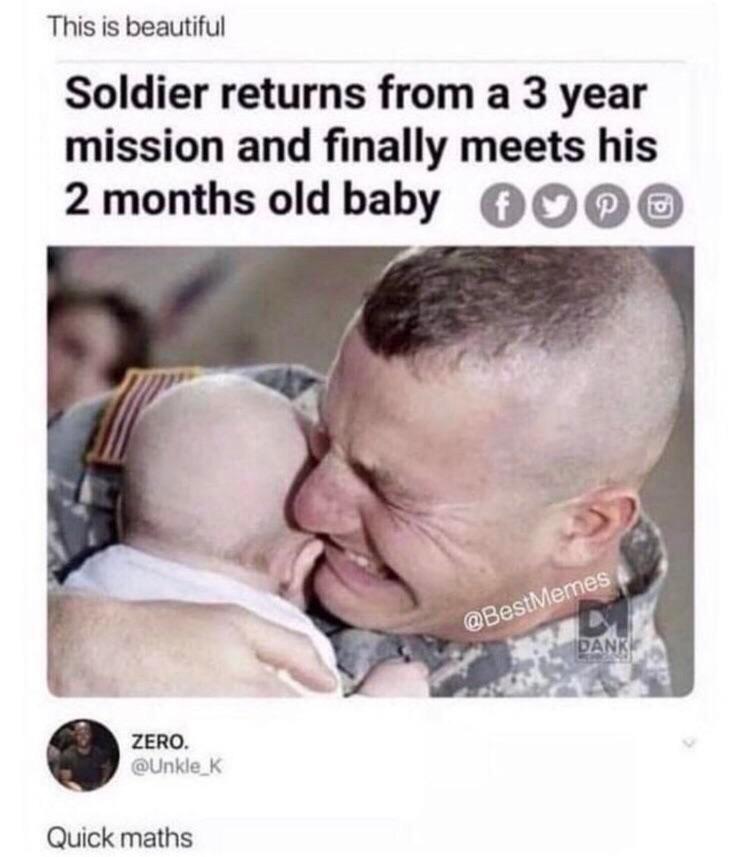This screenshot has height=857, width=750.
Task: Click the Instagram share icon
Action: pyautogui.click(x=660, y=206)
